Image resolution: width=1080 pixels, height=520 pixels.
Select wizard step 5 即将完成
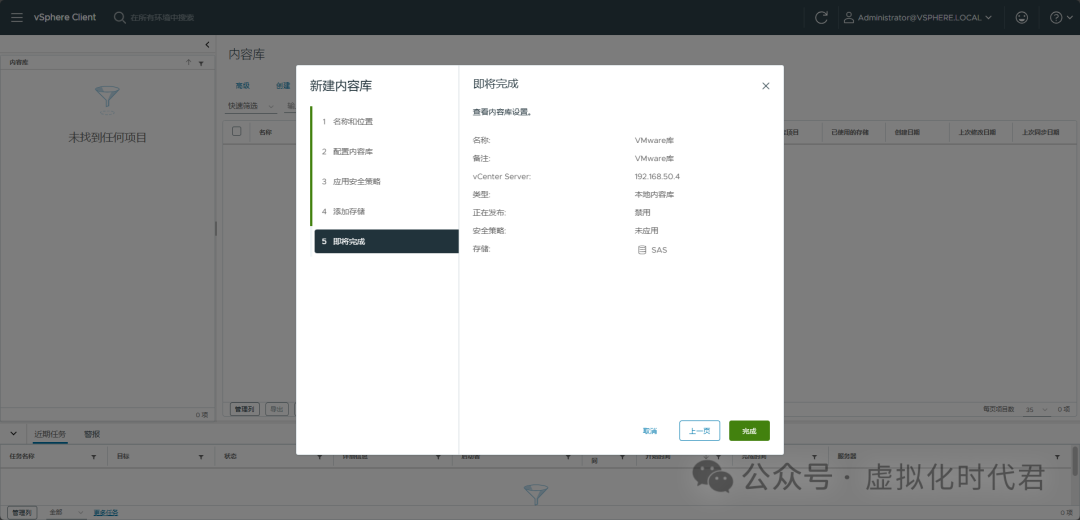click(x=386, y=242)
